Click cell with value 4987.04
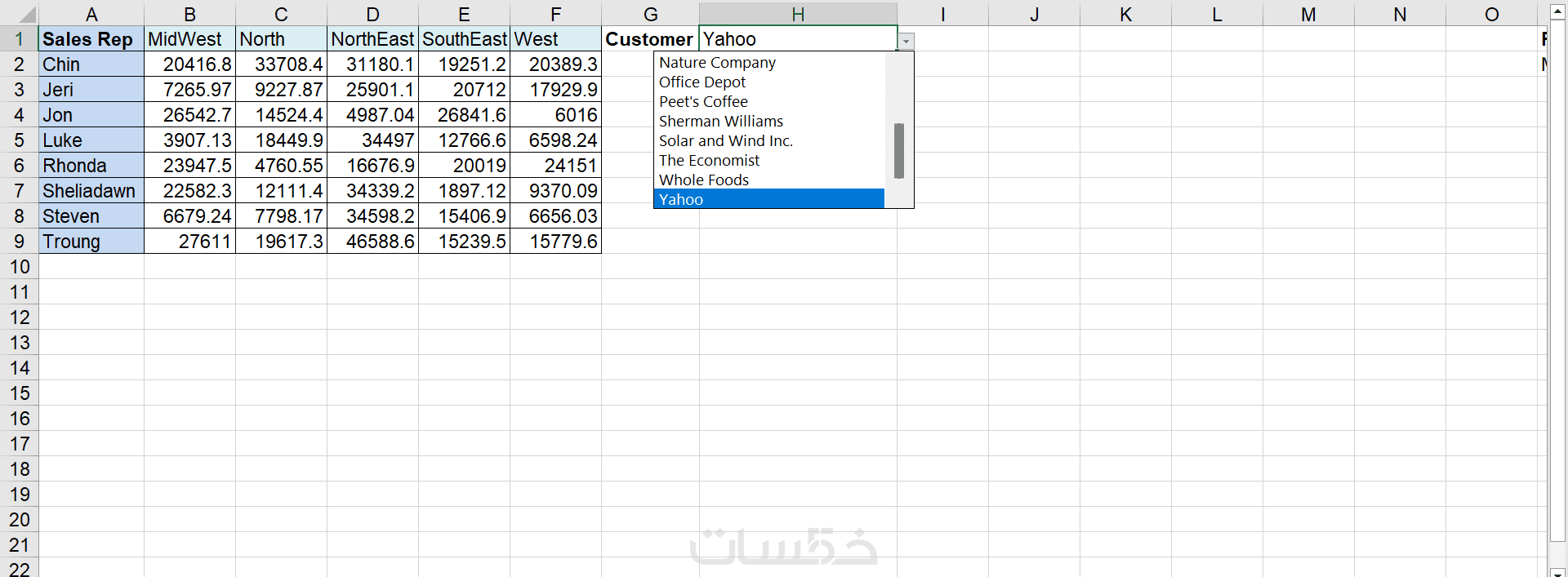 point(372,115)
